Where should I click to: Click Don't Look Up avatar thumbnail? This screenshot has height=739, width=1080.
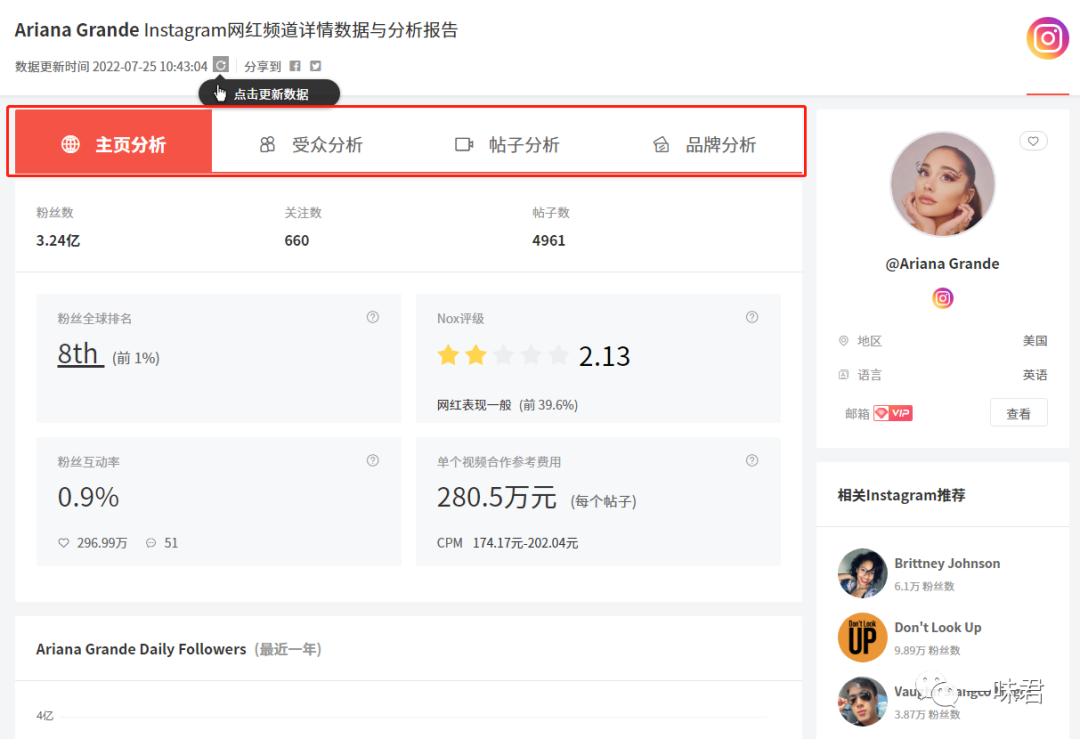point(862,637)
